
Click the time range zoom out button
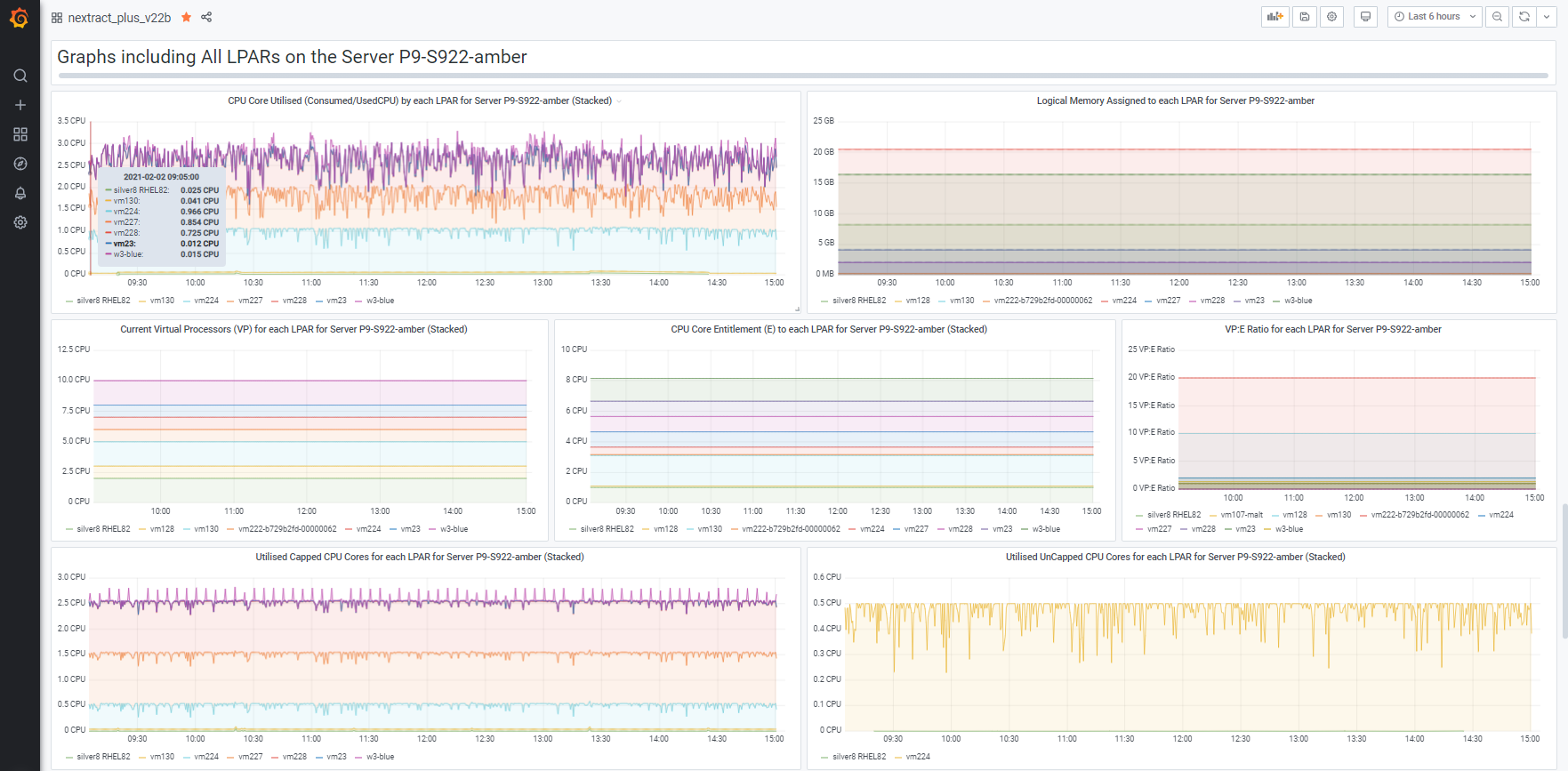click(x=1498, y=17)
